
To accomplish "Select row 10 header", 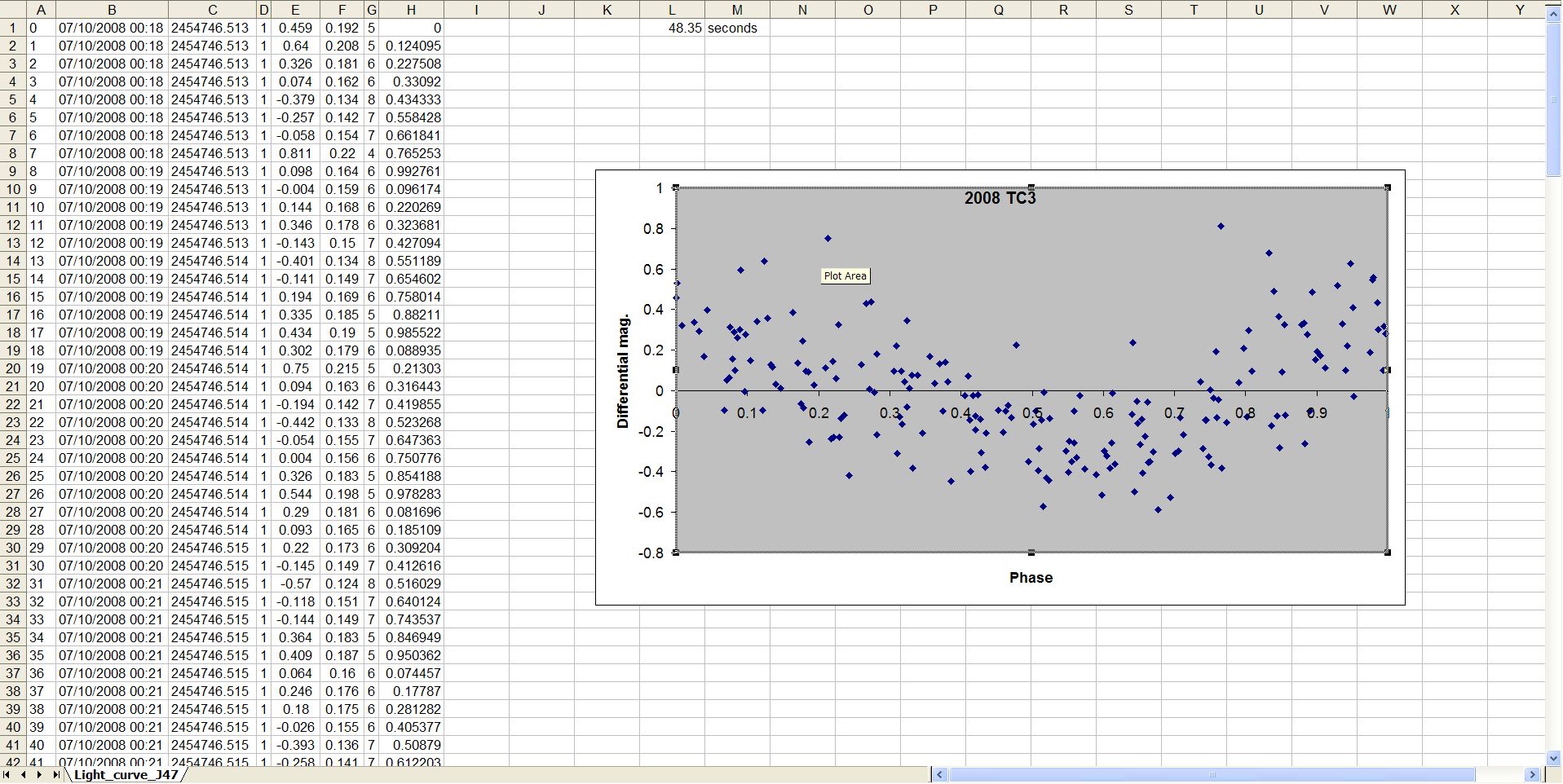I will click(x=13, y=189).
